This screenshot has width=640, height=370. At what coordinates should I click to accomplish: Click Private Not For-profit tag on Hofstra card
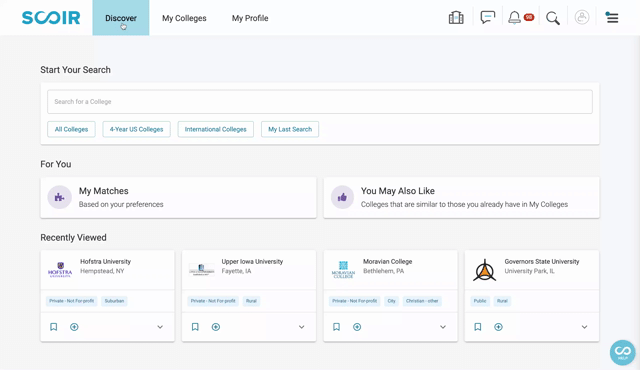71,301
